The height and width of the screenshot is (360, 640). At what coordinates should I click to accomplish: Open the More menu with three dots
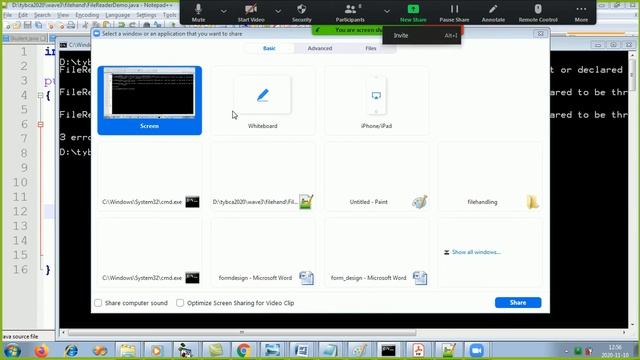click(581, 12)
